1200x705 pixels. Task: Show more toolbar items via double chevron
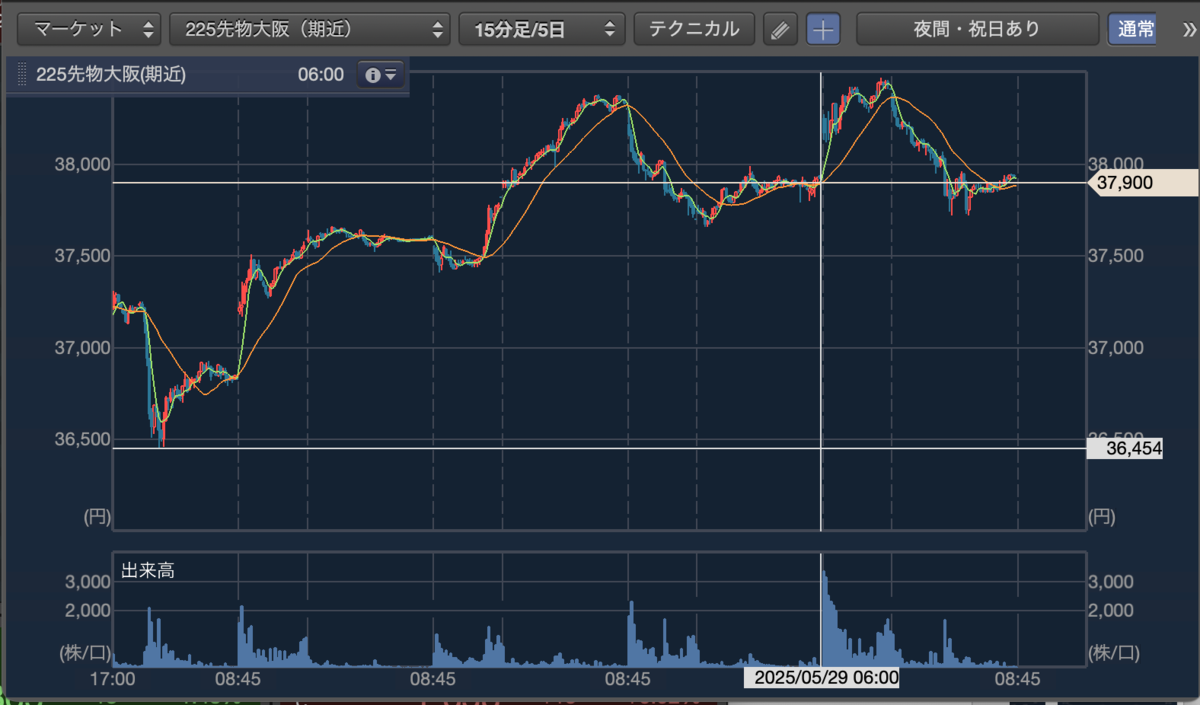[x=1188, y=29]
